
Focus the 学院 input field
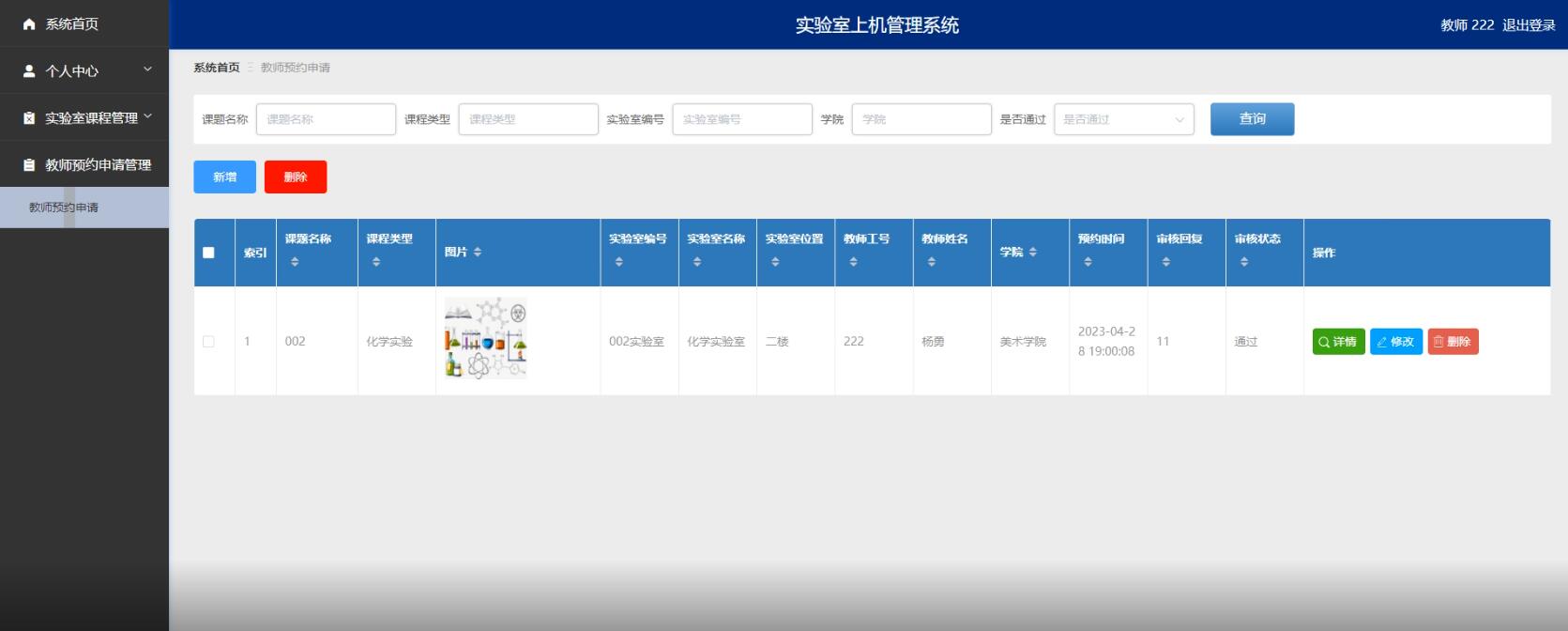click(x=921, y=119)
